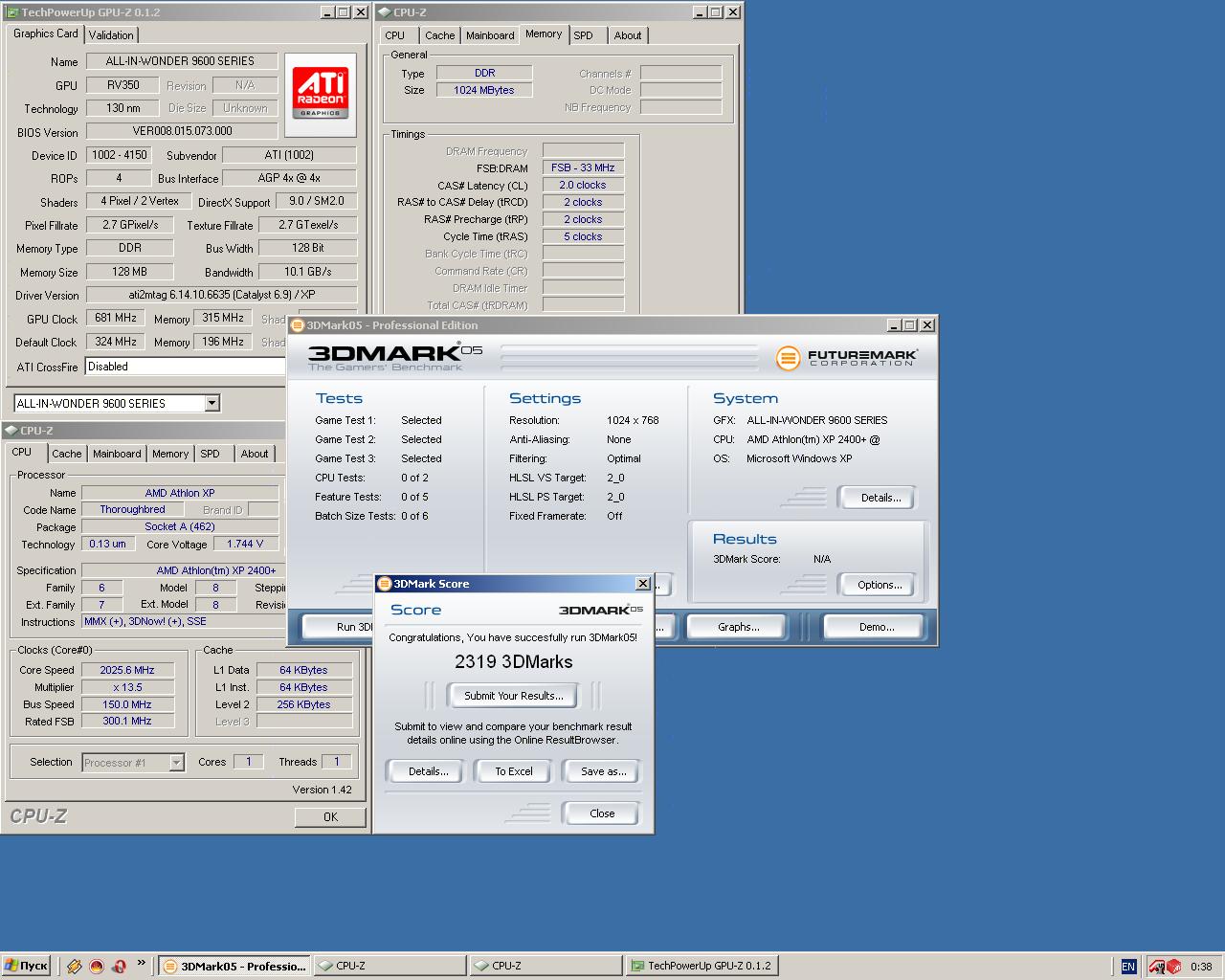Click OK in CPU-Z window
The width and height of the screenshot is (1225, 980).
click(330, 817)
